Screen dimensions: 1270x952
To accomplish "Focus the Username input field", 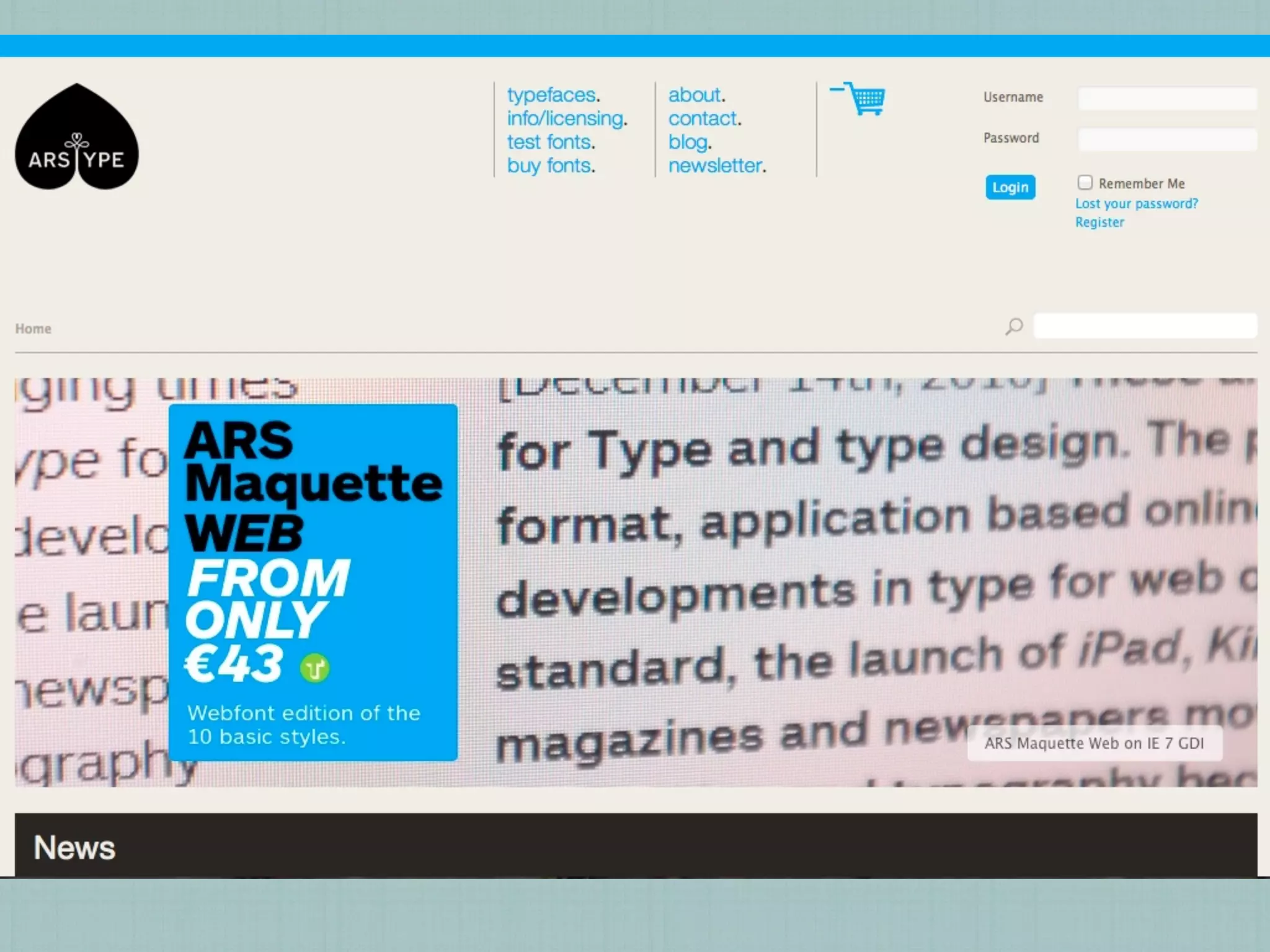I will pos(1167,99).
